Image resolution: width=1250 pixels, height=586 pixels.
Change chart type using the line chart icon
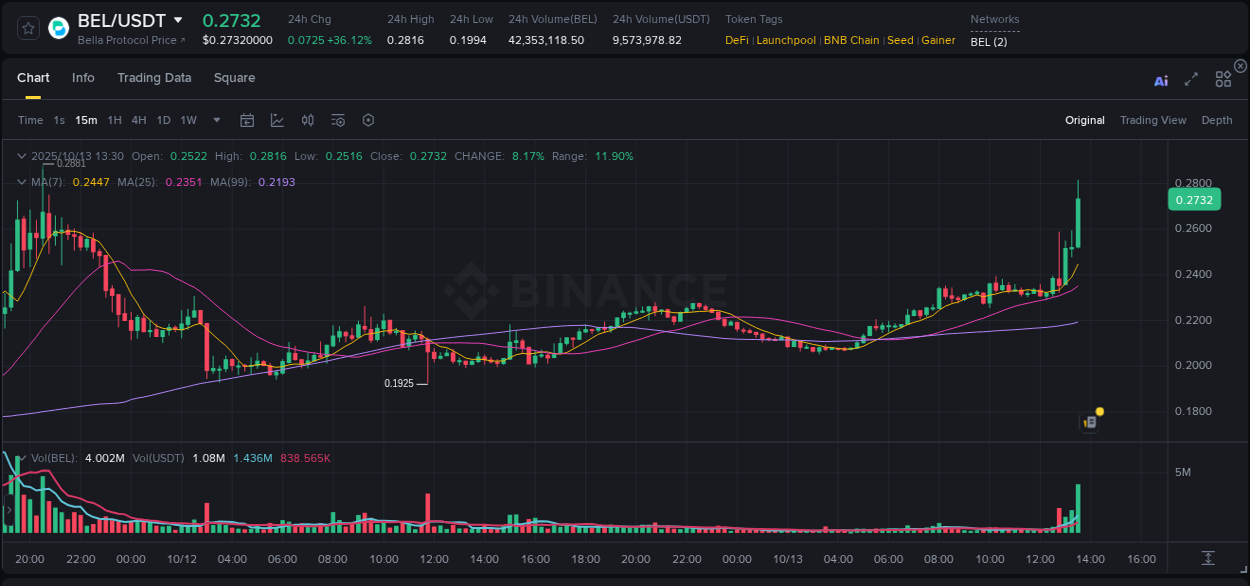(x=277, y=120)
